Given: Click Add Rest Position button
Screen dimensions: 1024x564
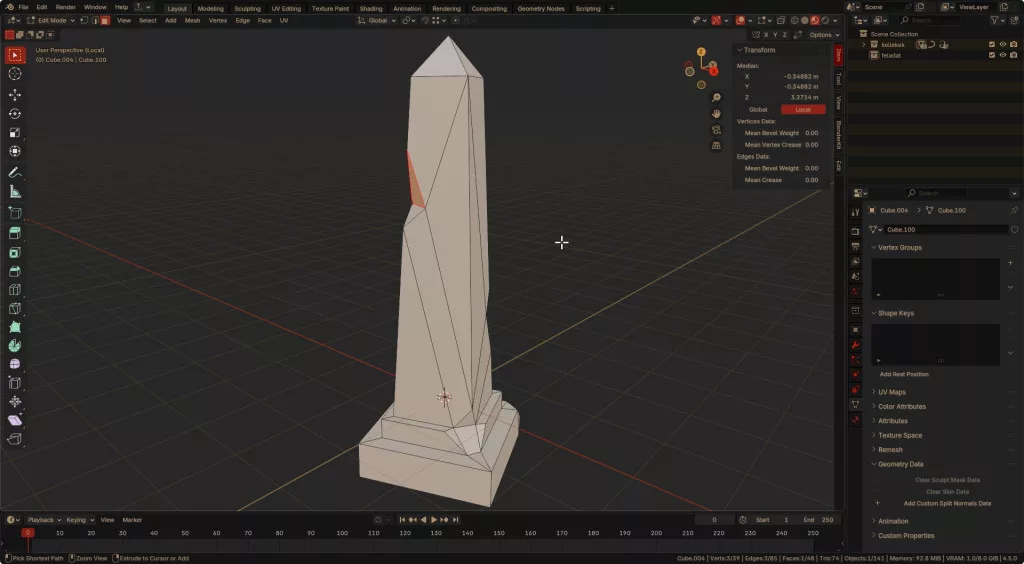Looking at the screenshot, I should tap(904, 374).
